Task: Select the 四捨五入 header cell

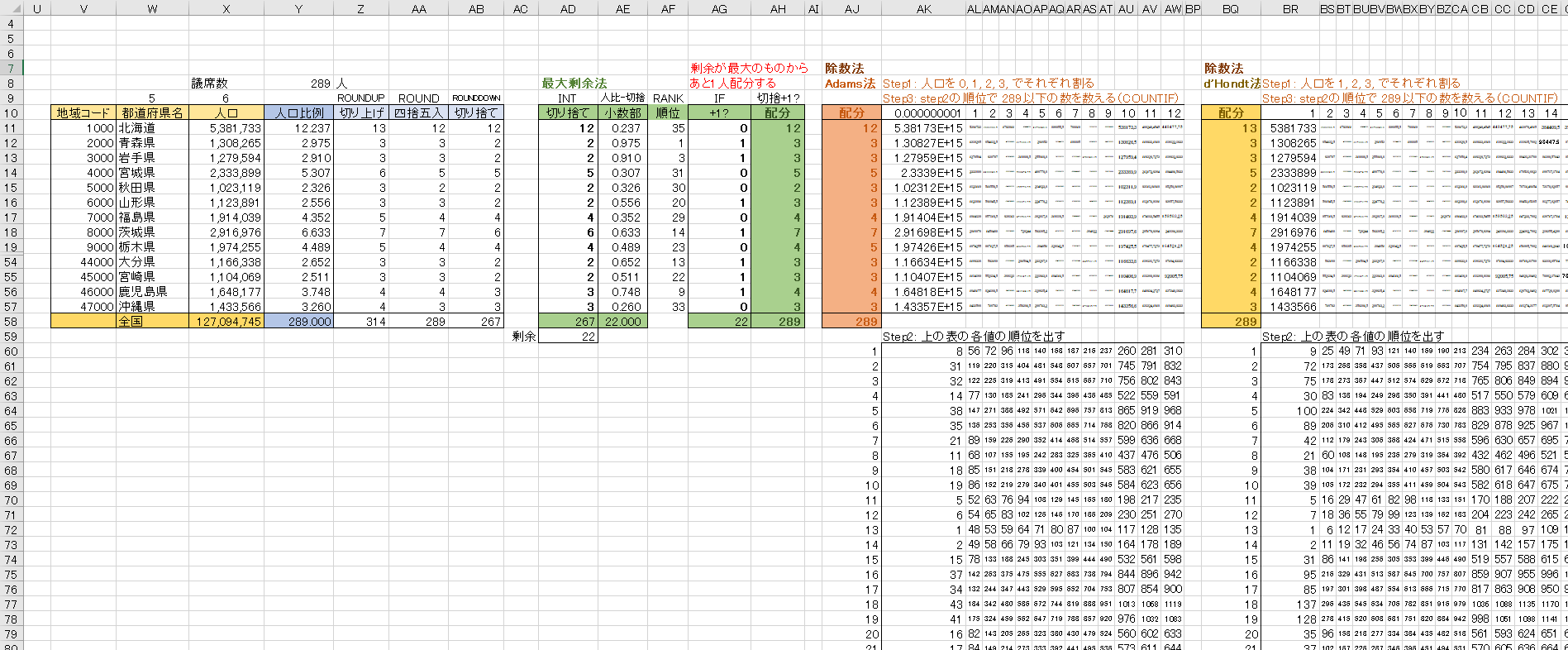Action: tap(419, 113)
